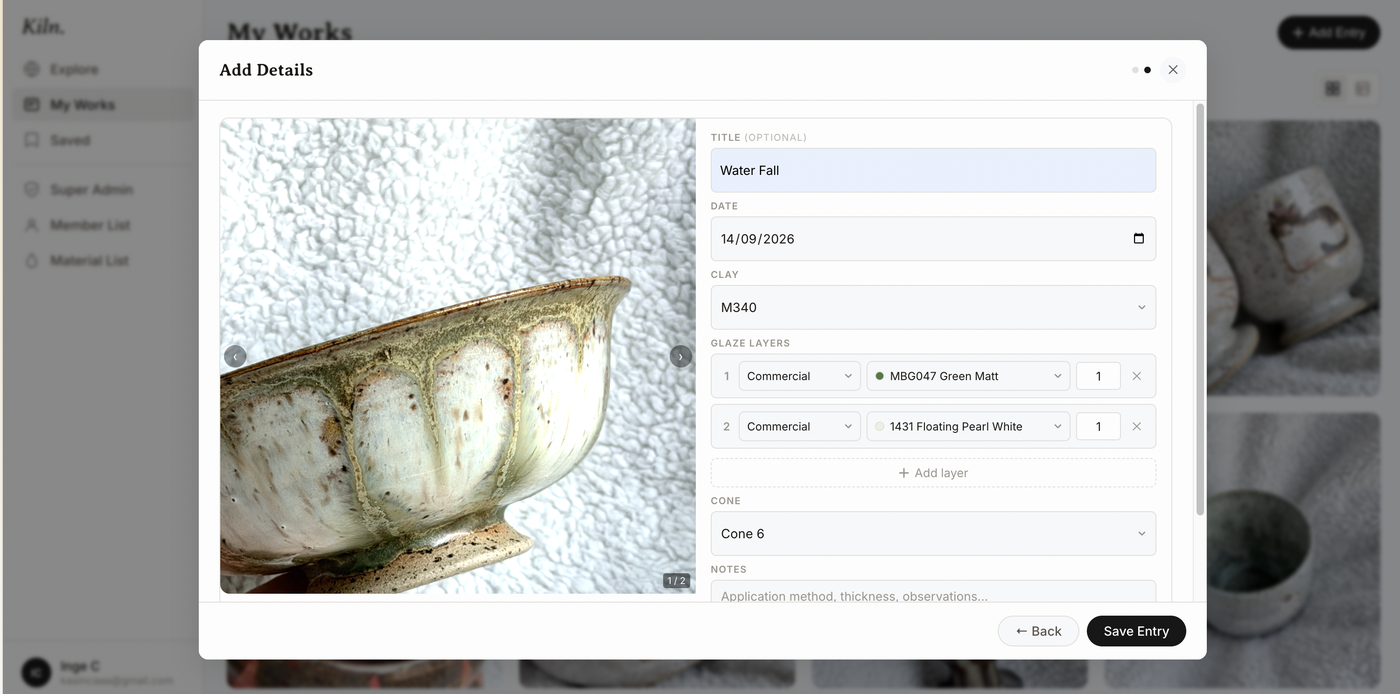Screen dimensions: 1400x694
Task: Remove the 1431 Floating Pearl White glaze layer
Action: [x=1136, y=426]
